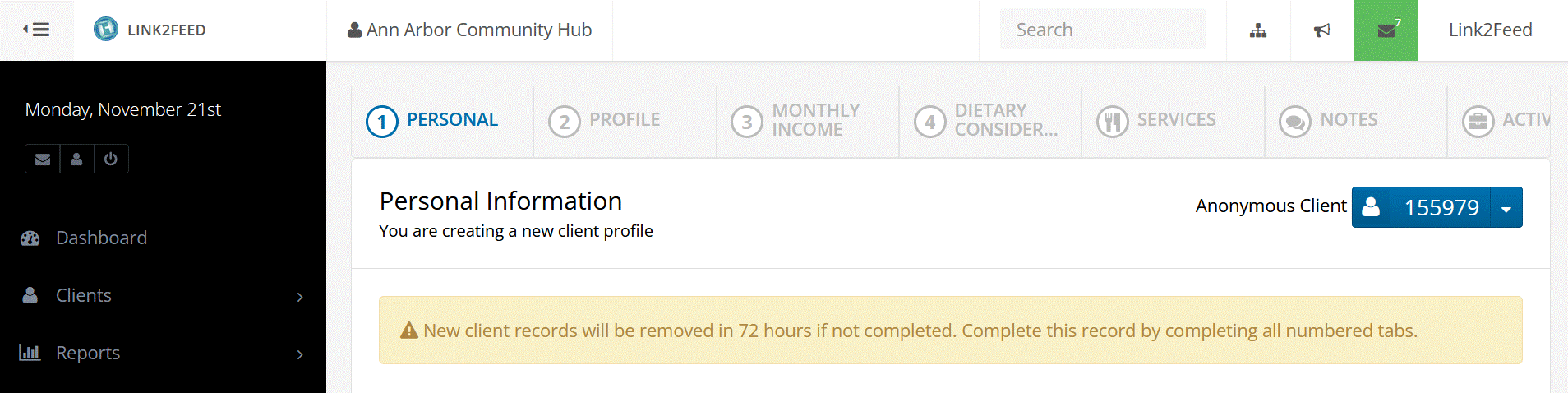Click the sidebar user profile icon
Image resolution: width=1568 pixels, height=393 pixels.
point(76,160)
